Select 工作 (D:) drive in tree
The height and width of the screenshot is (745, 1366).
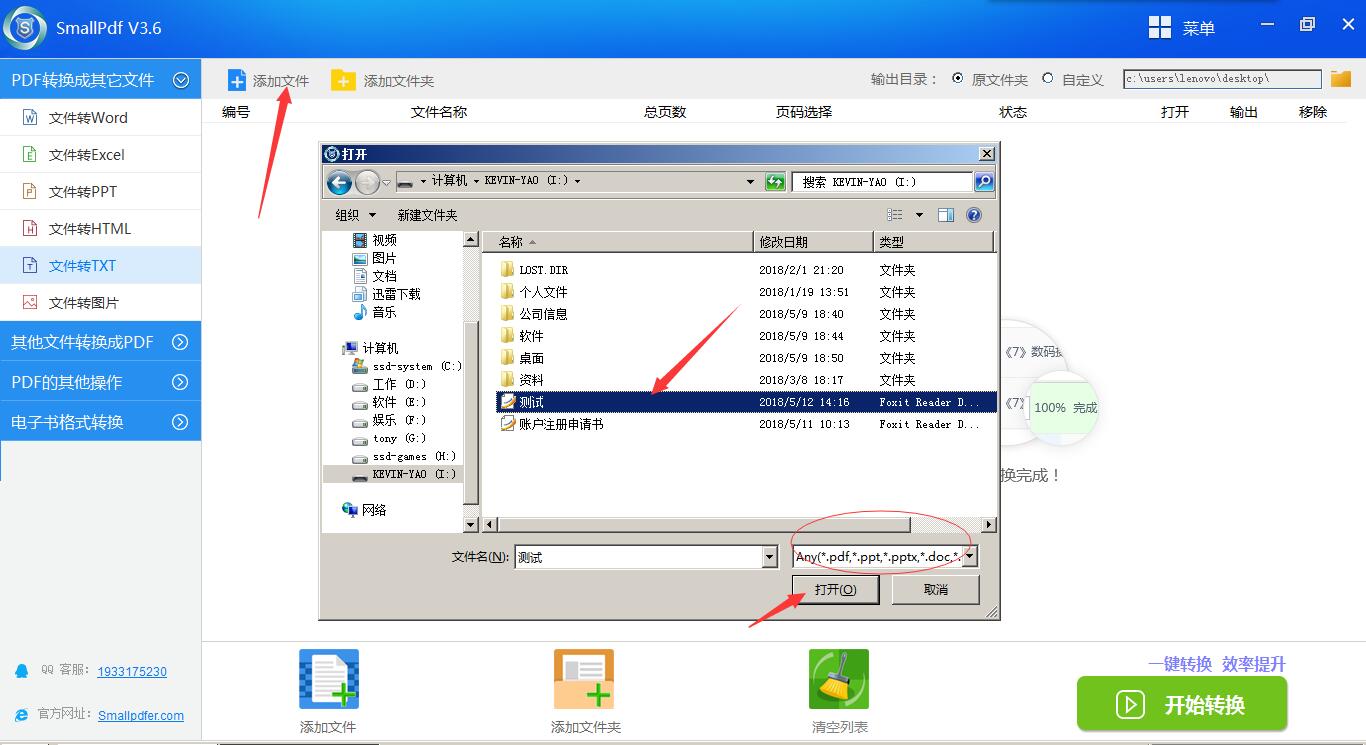[x=388, y=384]
